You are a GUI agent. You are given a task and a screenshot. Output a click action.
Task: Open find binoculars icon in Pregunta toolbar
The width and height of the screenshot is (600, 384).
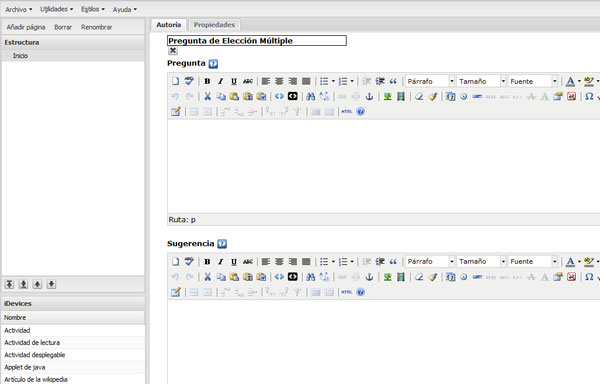311,96
